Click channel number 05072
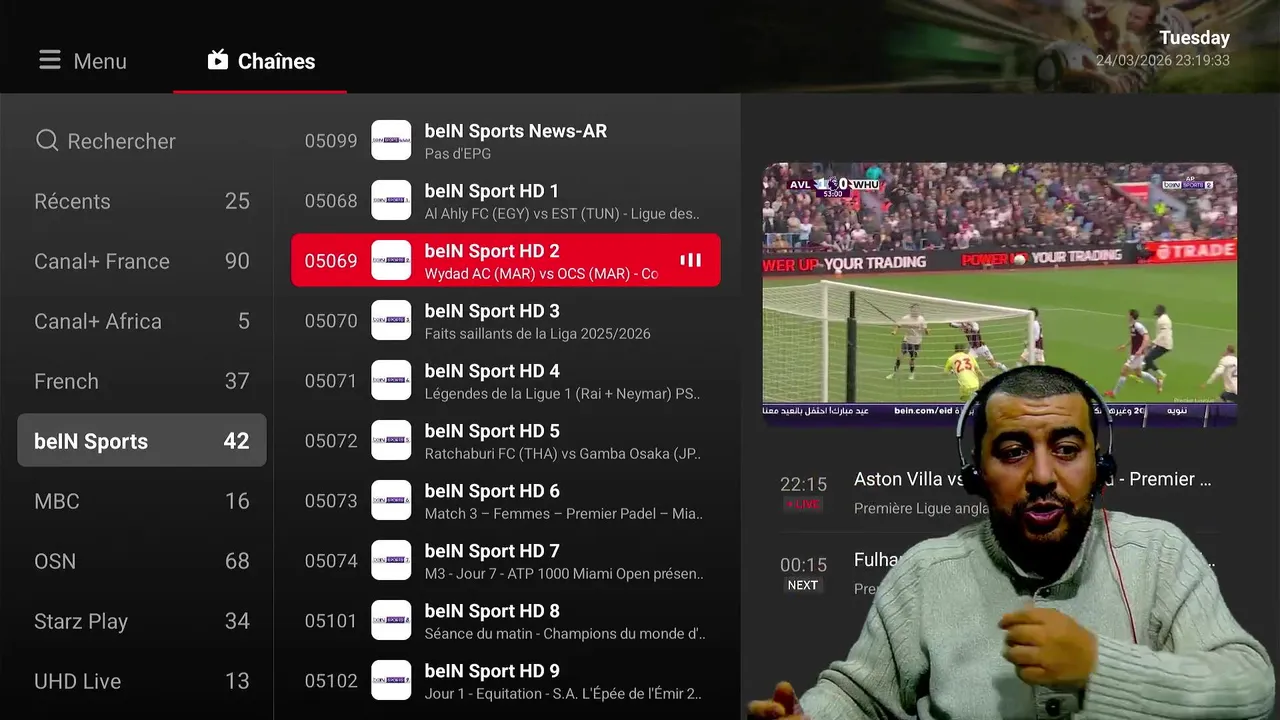This screenshot has width=1280, height=720. pos(331,441)
